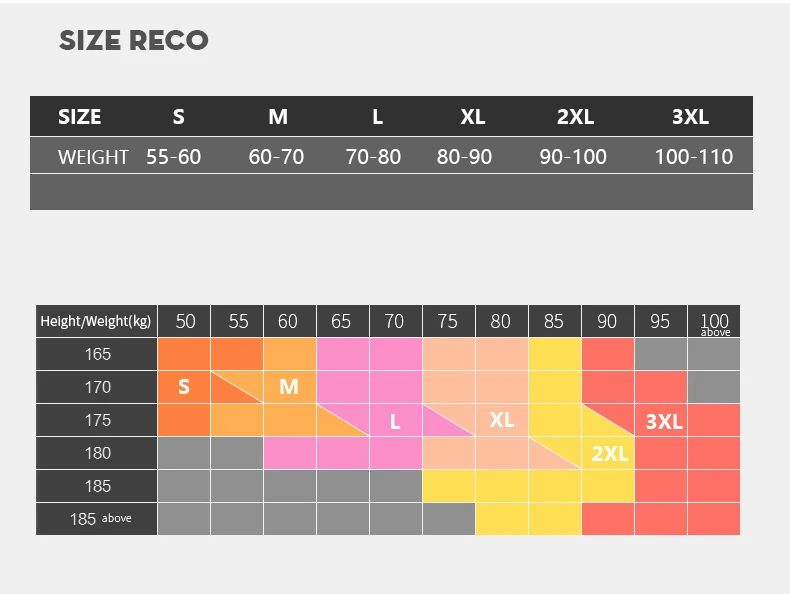Select the 3XL column header in the top size table

click(690, 117)
